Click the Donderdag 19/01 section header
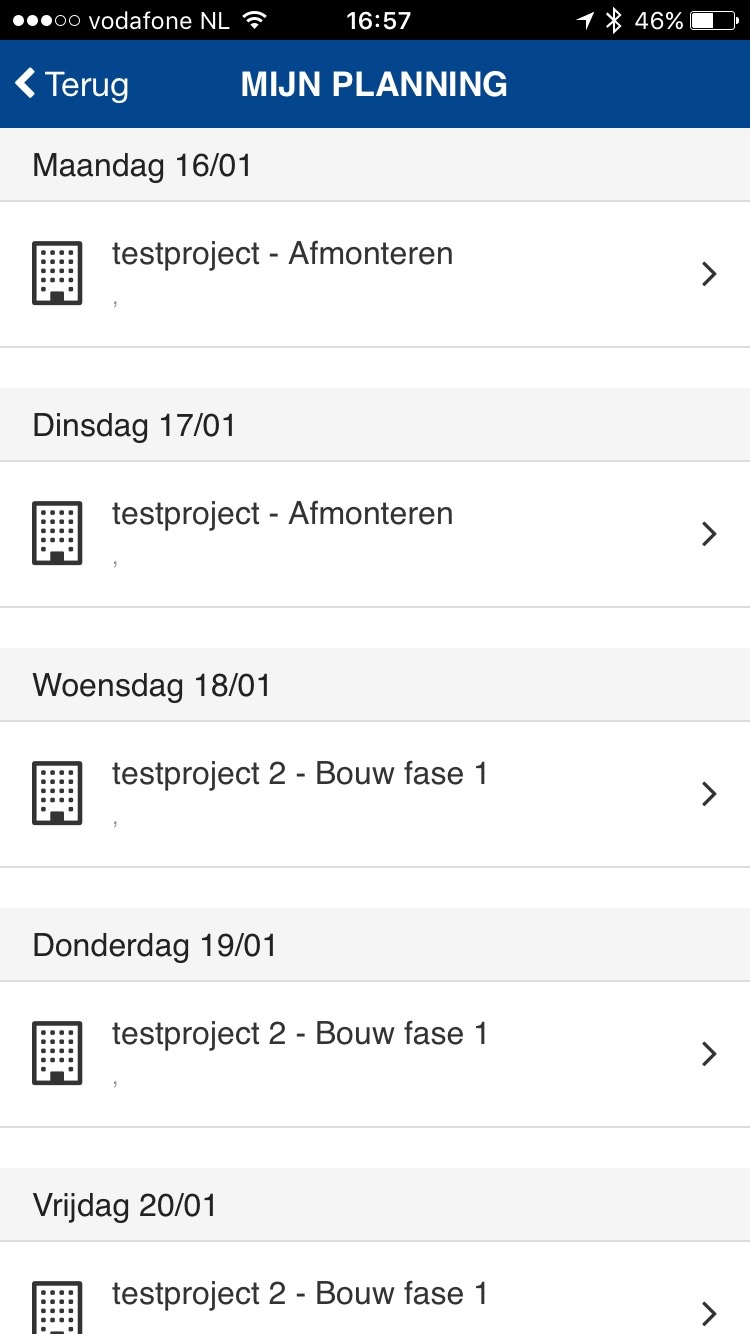The image size is (750, 1334). click(x=375, y=945)
